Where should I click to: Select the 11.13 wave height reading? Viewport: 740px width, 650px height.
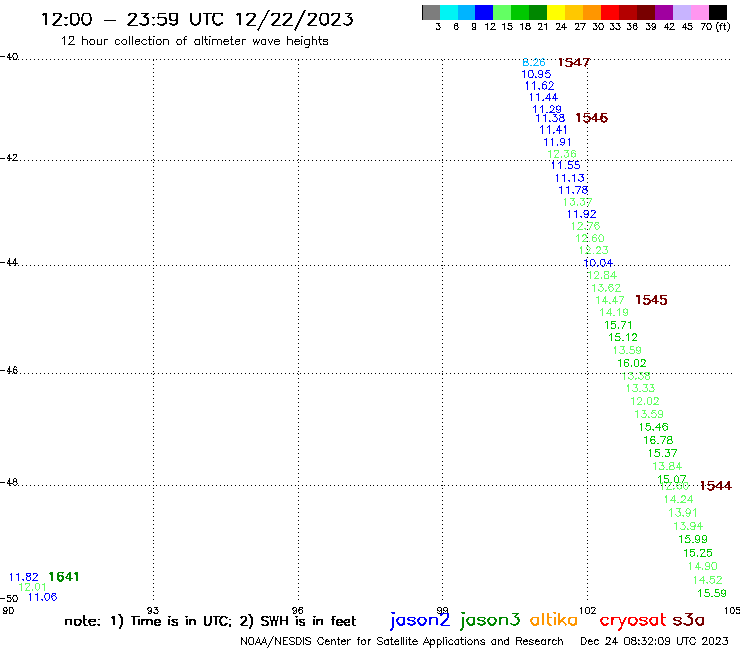[x=570, y=178]
